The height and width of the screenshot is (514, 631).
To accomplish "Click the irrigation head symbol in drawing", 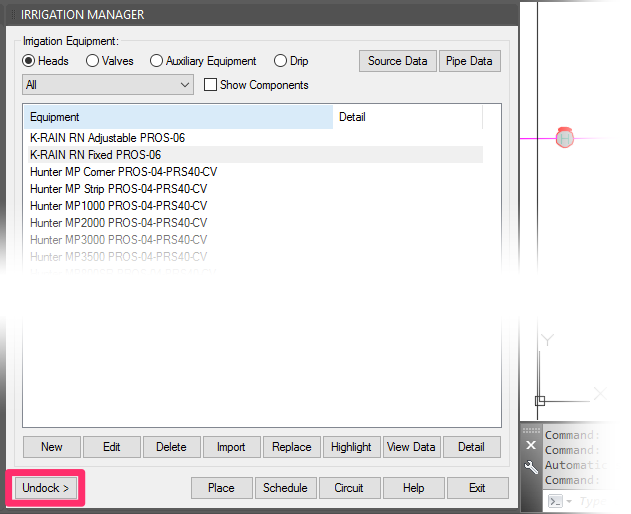I will tap(565, 138).
